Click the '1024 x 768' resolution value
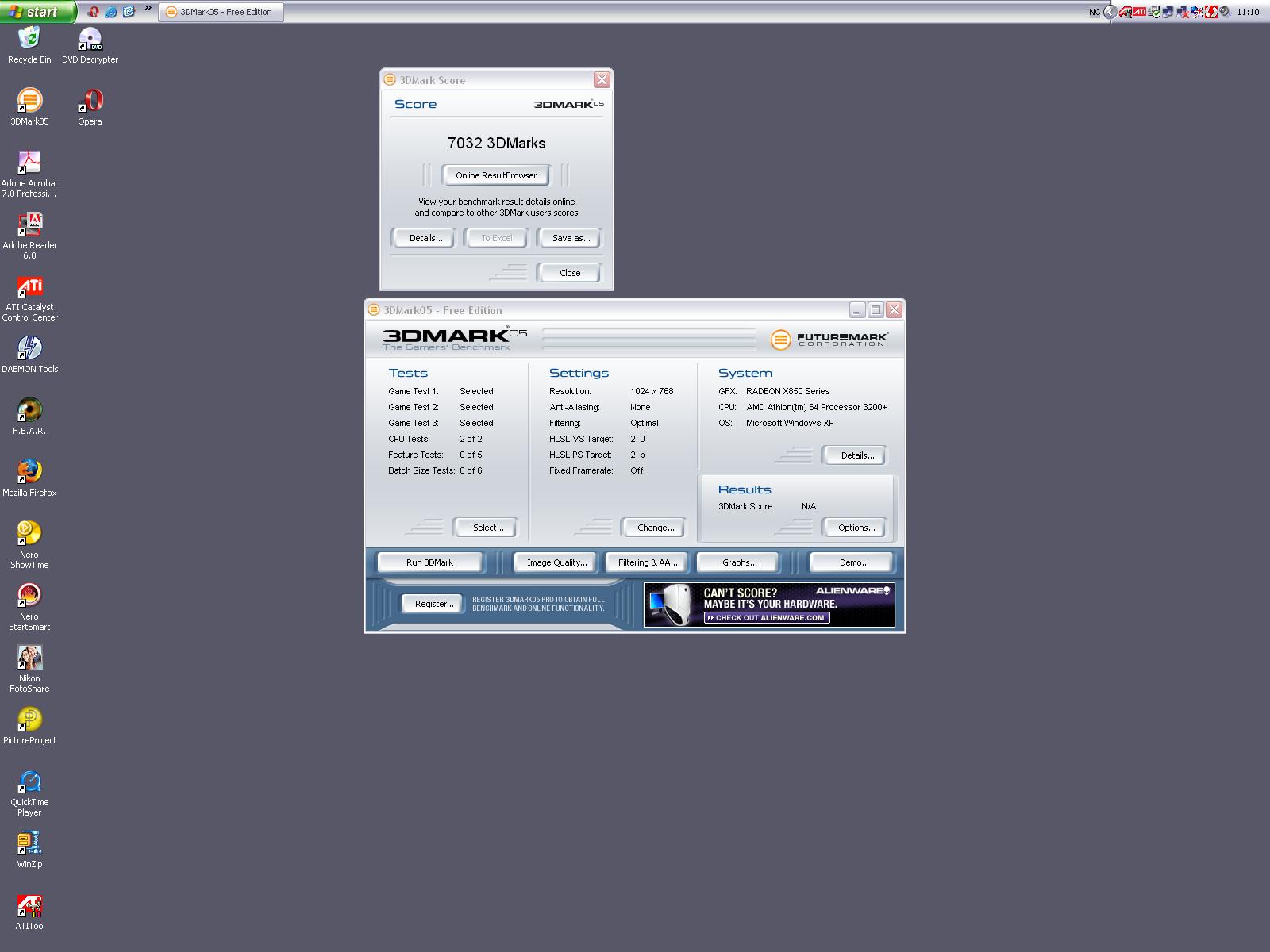 pos(652,391)
